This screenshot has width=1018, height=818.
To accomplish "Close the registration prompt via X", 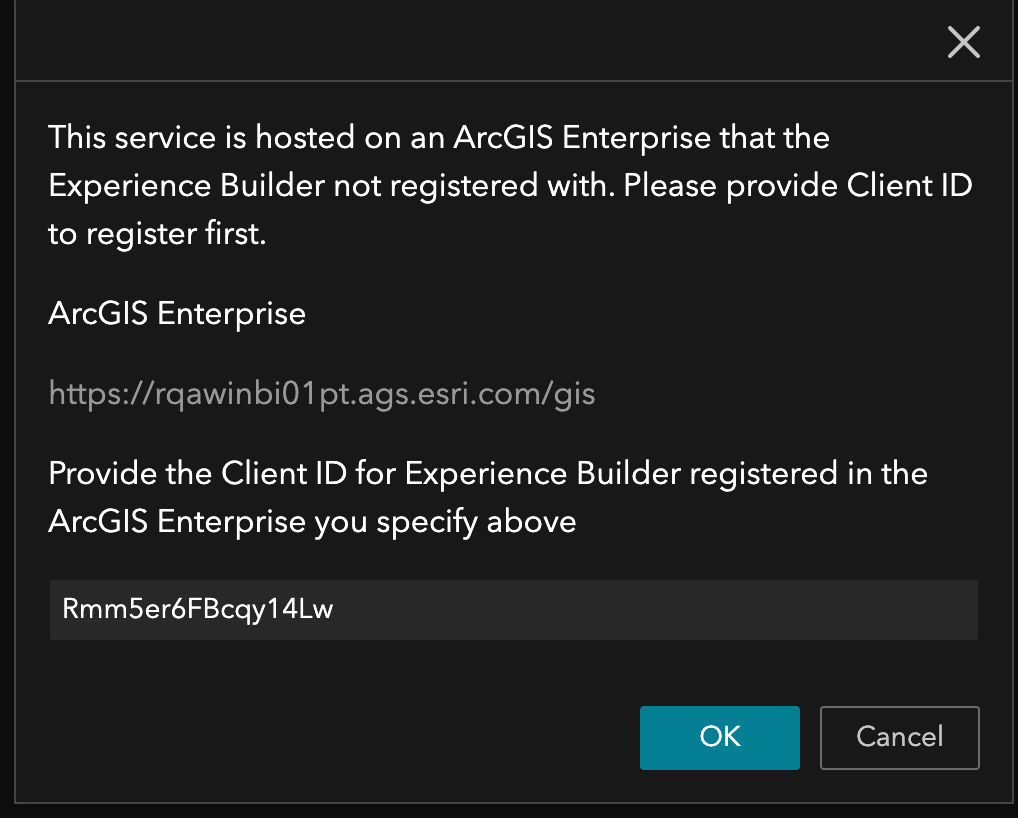I will point(963,42).
